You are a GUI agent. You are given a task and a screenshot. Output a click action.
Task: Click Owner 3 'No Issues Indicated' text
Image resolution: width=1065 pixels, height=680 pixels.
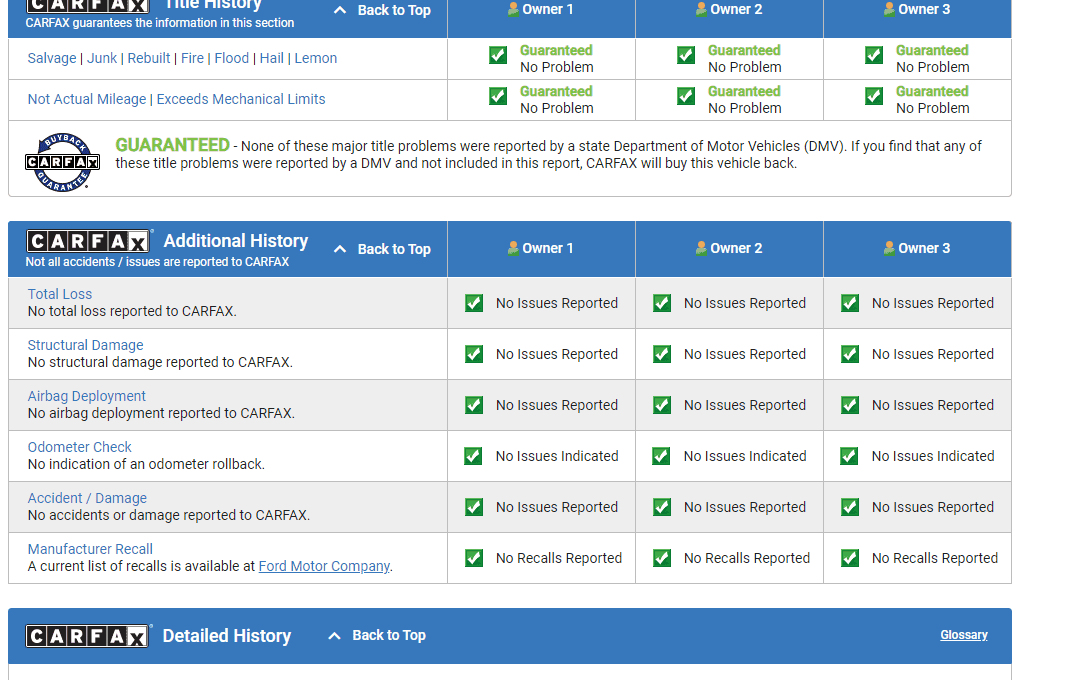point(933,456)
